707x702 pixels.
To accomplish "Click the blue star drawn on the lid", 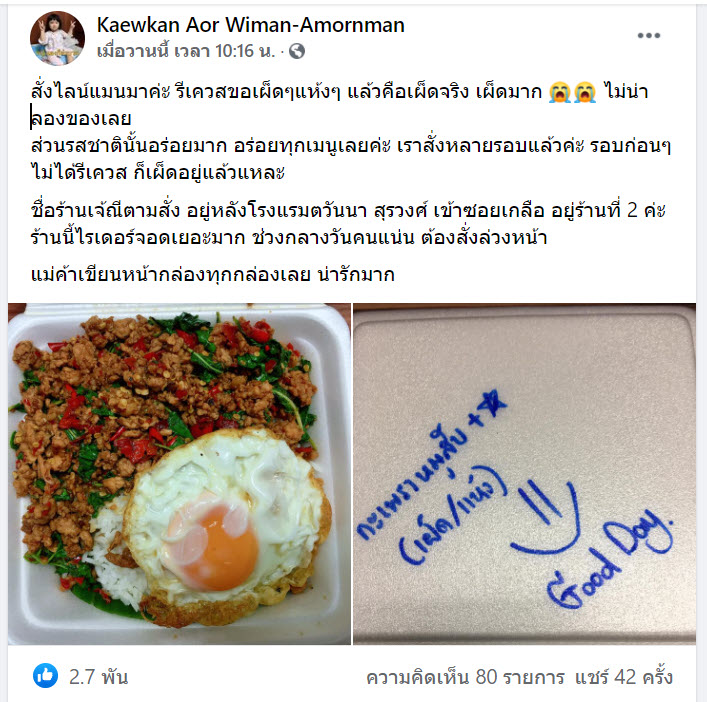I will coord(492,404).
